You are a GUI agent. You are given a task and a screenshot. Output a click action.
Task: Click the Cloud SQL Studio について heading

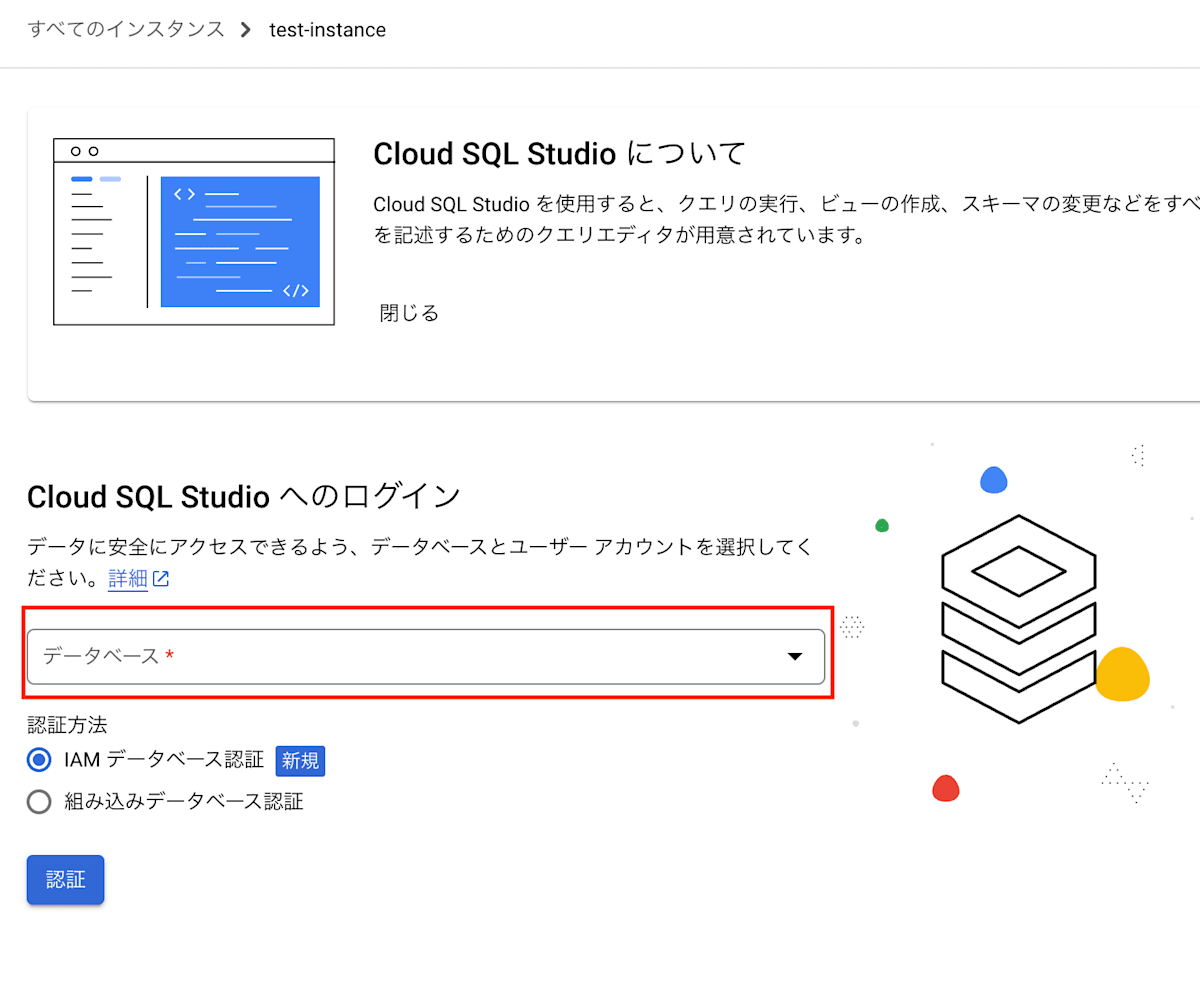click(x=560, y=154)
